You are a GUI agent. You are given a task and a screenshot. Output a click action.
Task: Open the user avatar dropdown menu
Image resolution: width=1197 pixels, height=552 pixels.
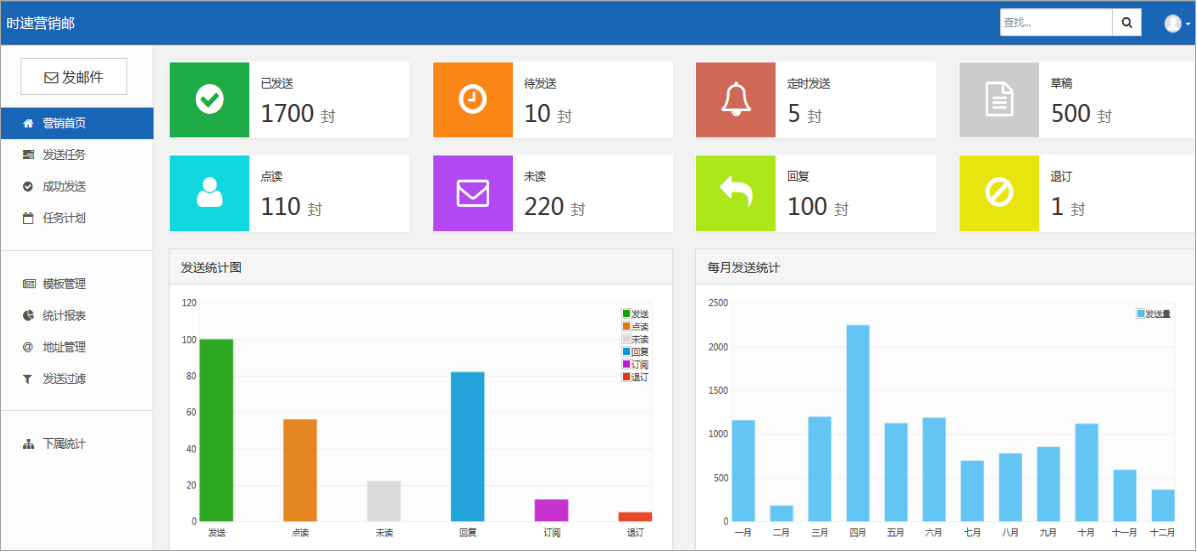tap(1177, 23)
